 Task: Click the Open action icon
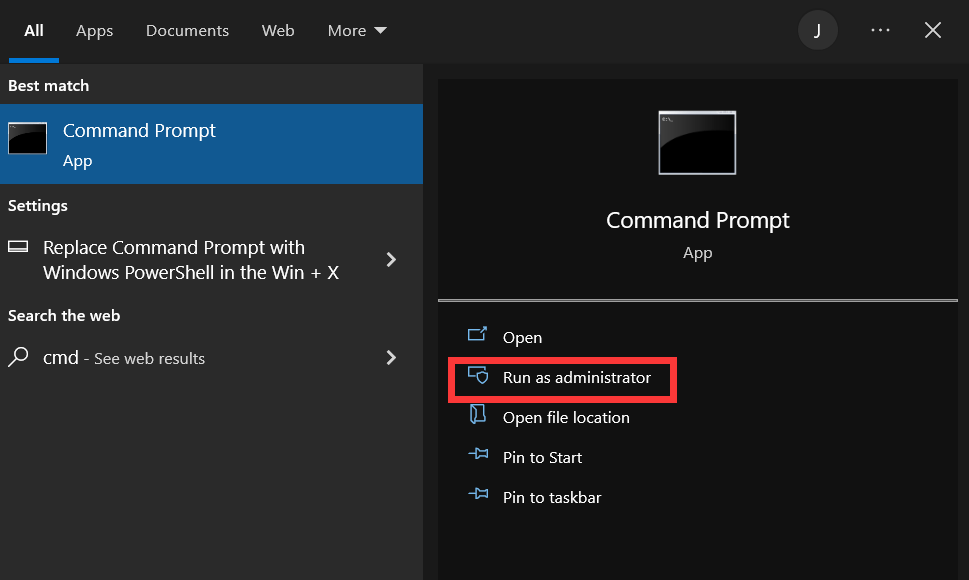click(x=477, y=334)
